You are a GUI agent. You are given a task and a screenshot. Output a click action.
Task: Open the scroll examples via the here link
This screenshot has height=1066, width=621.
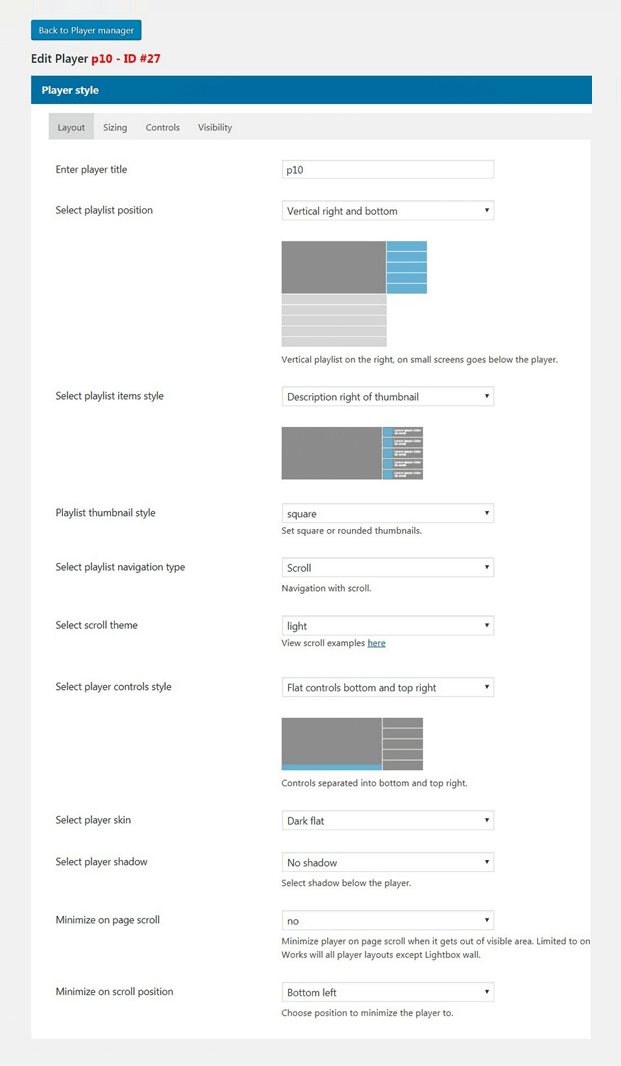coord(376,643)
